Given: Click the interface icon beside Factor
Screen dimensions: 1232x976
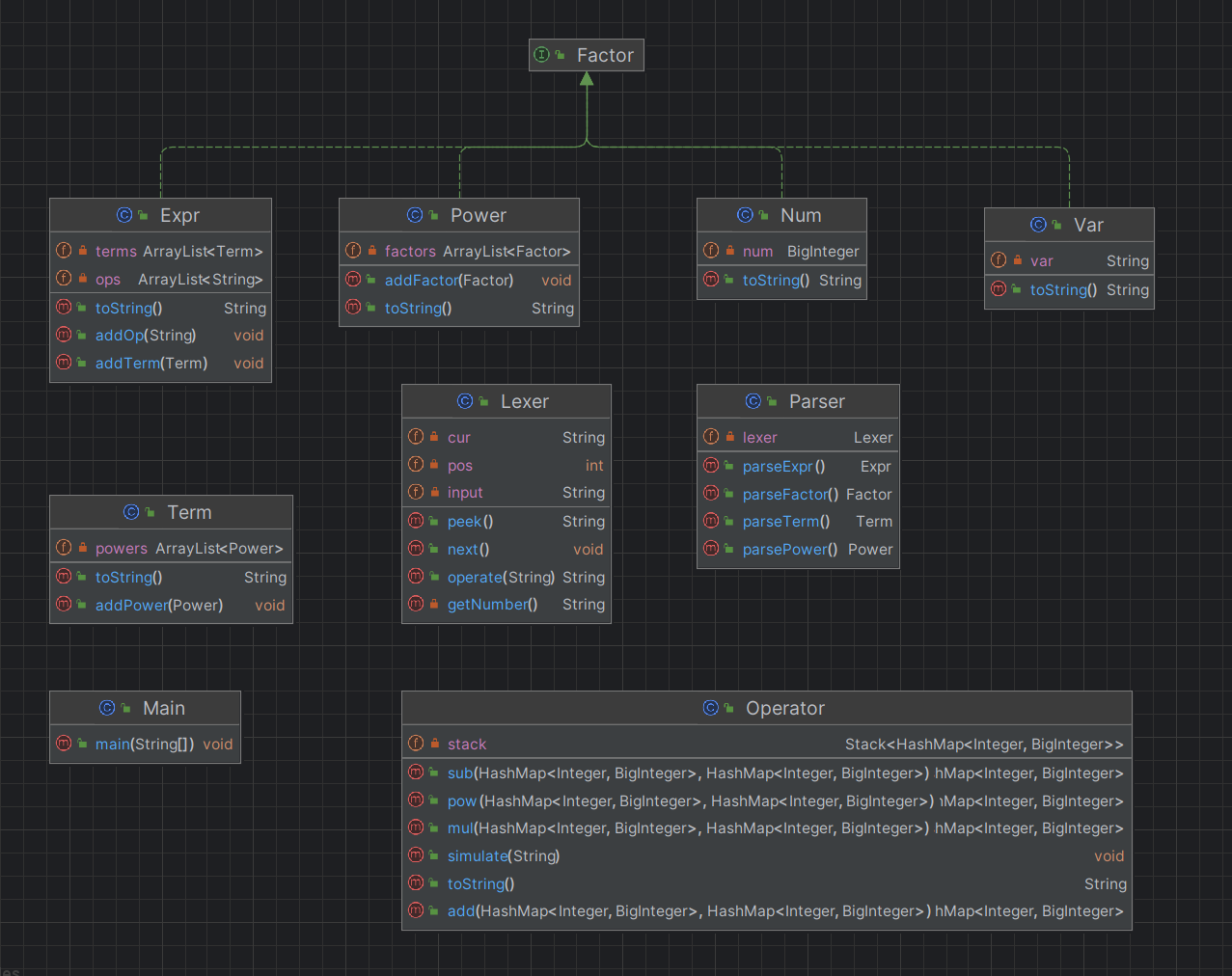Looking at the screenshot, I should tap(542, 55).
